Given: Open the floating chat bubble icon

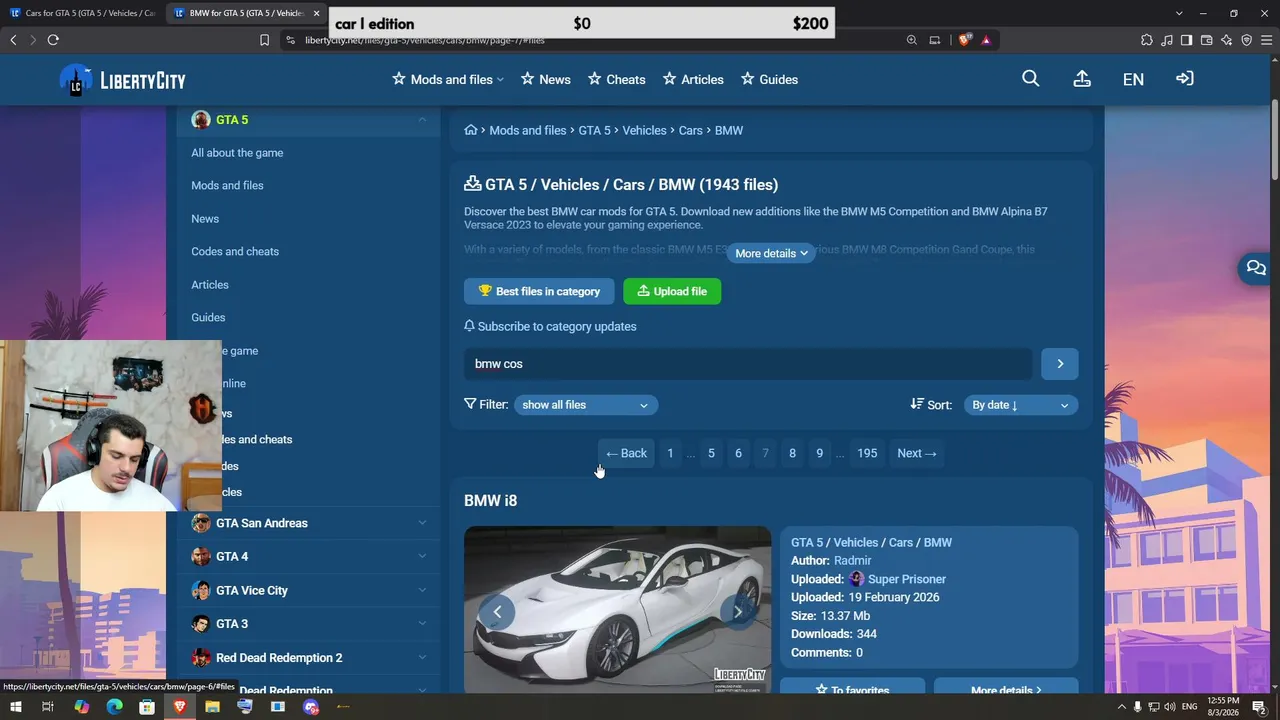Looking at the screenshot, I should pyautogui.click(x=1256, y=268).
